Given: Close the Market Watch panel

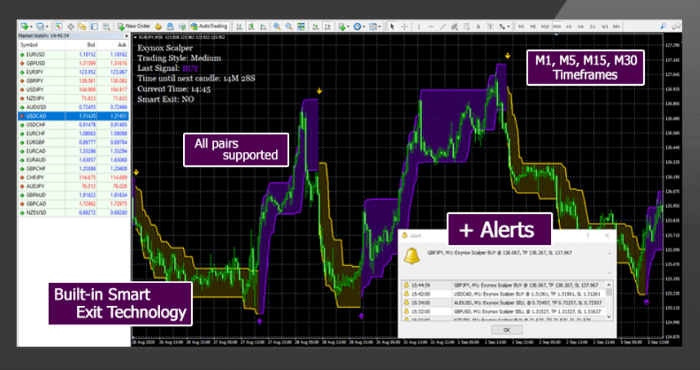Looking at the screenshot, I should click(x=126, y=36).
